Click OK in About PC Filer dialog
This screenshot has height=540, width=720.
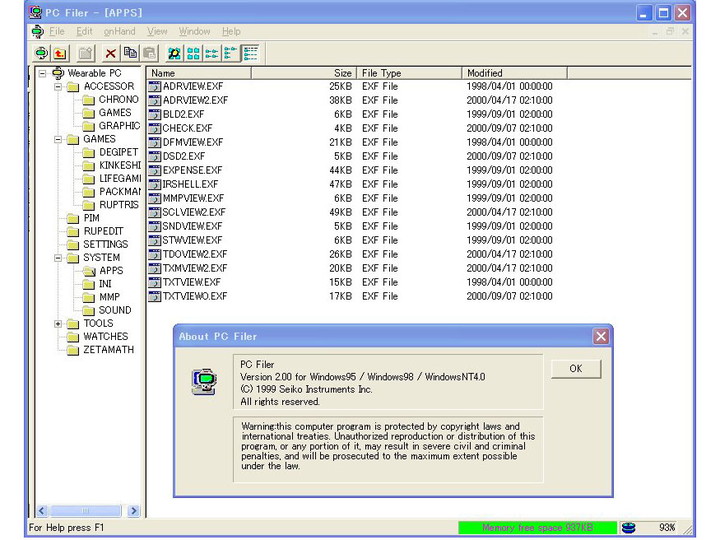576,369
